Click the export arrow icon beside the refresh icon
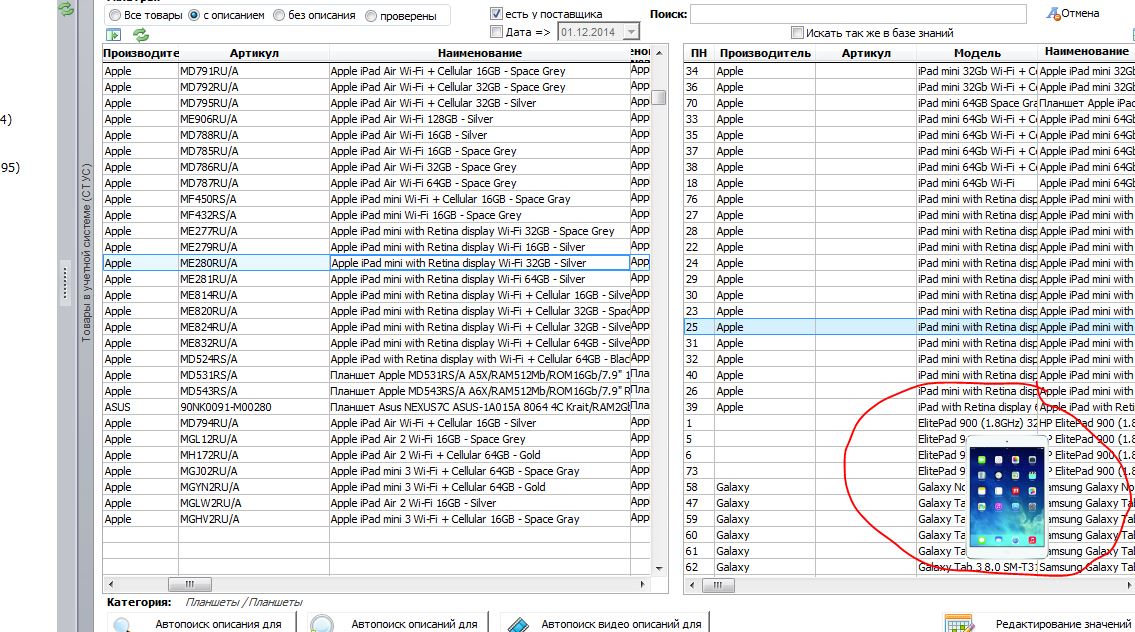Screen dimensions: 1135x632 coord(113,35)
